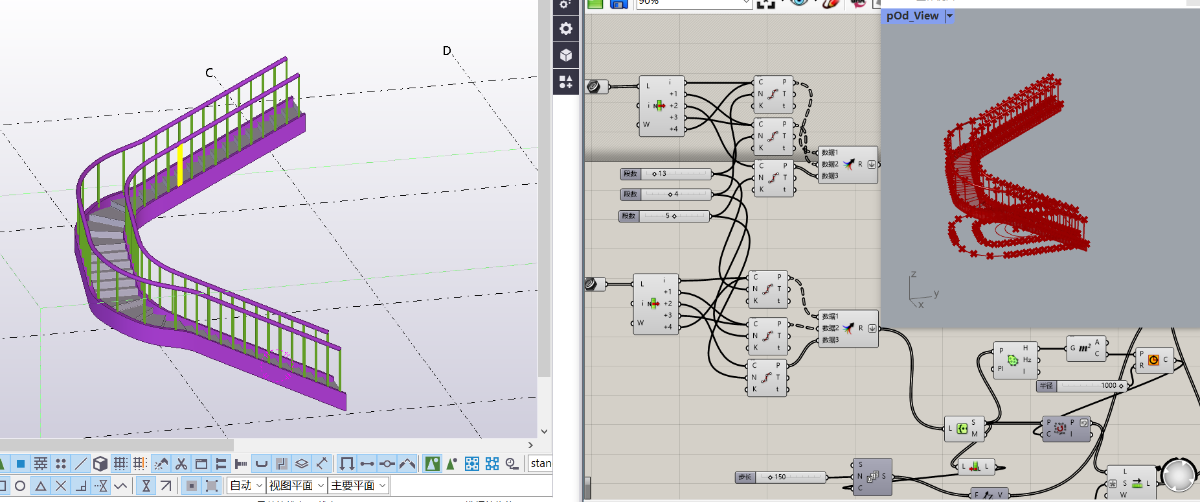Image resolution: width=1200 pixels, height=502 pixels.
Task: Click the solid-line grid selection icon in Tekla
Action: click(x=120, y=464)
